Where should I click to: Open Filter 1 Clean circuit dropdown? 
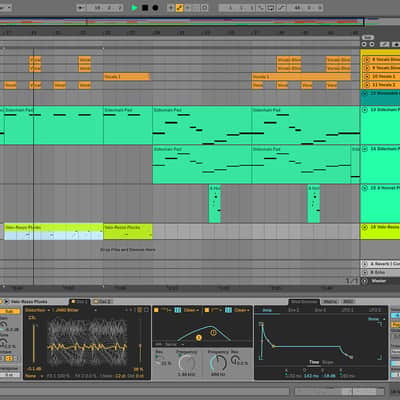coord(191,310)
